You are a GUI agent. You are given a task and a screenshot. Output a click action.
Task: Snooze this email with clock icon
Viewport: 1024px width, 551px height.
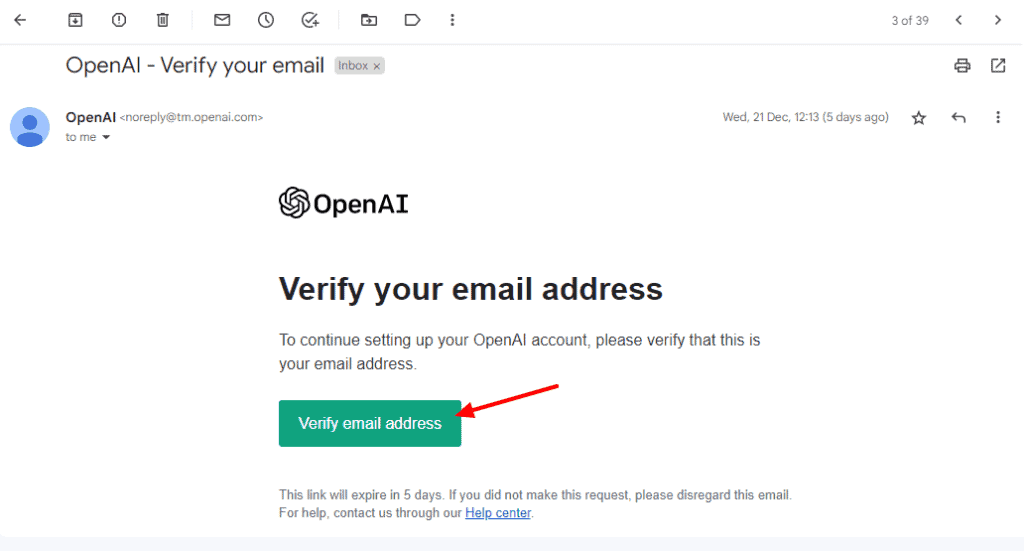266,20
